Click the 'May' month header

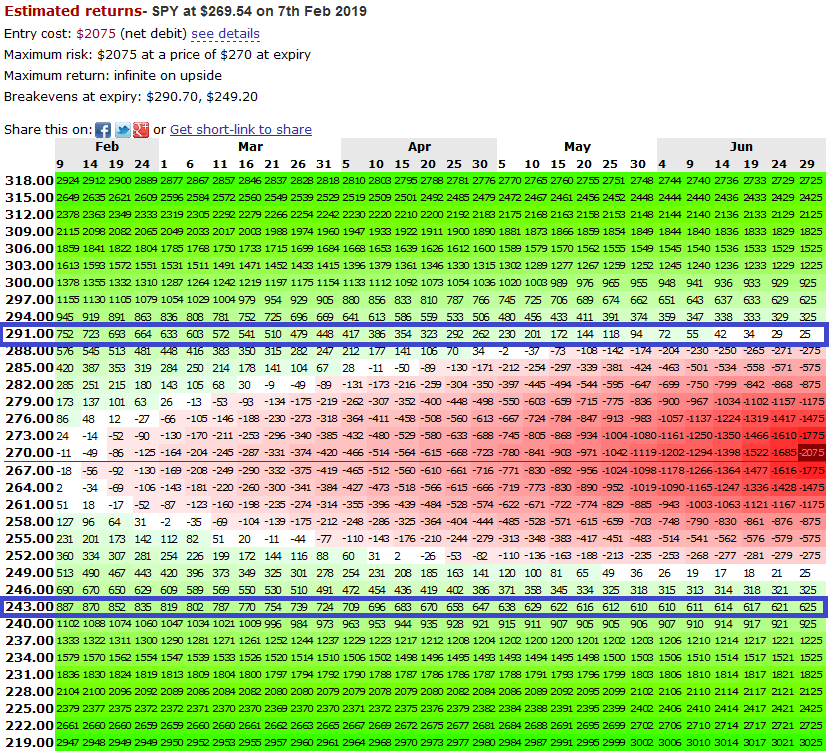[577, 146]
